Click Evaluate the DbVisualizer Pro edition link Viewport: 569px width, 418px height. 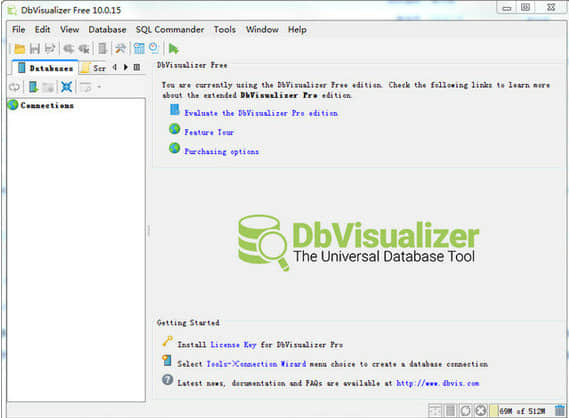coord(261,113)
